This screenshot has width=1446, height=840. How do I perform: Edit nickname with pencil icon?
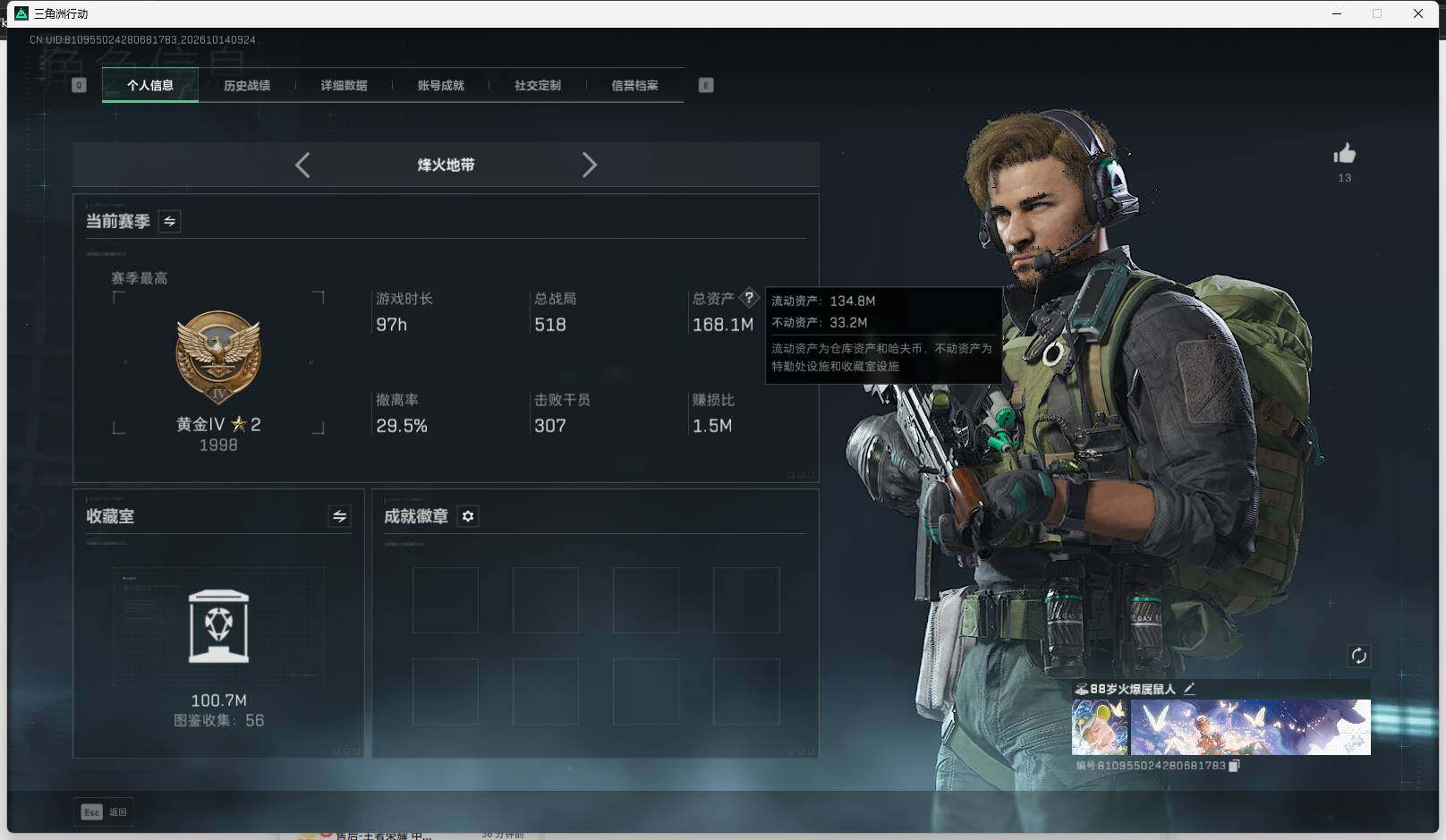pyautogui.click(x=1189, y=689)
